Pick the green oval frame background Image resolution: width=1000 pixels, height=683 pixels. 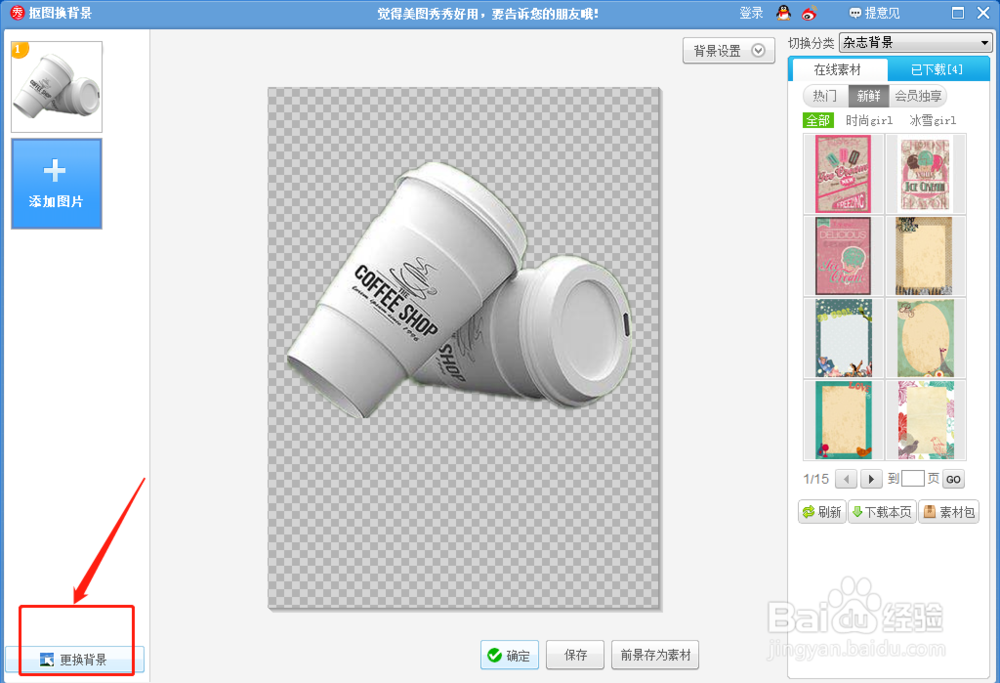point(925,338)
